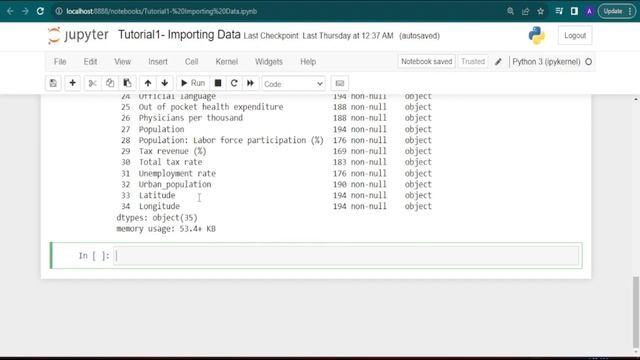Interrupt the kernel with stop icon
This screenshot has height=360, width=640.
218,83
